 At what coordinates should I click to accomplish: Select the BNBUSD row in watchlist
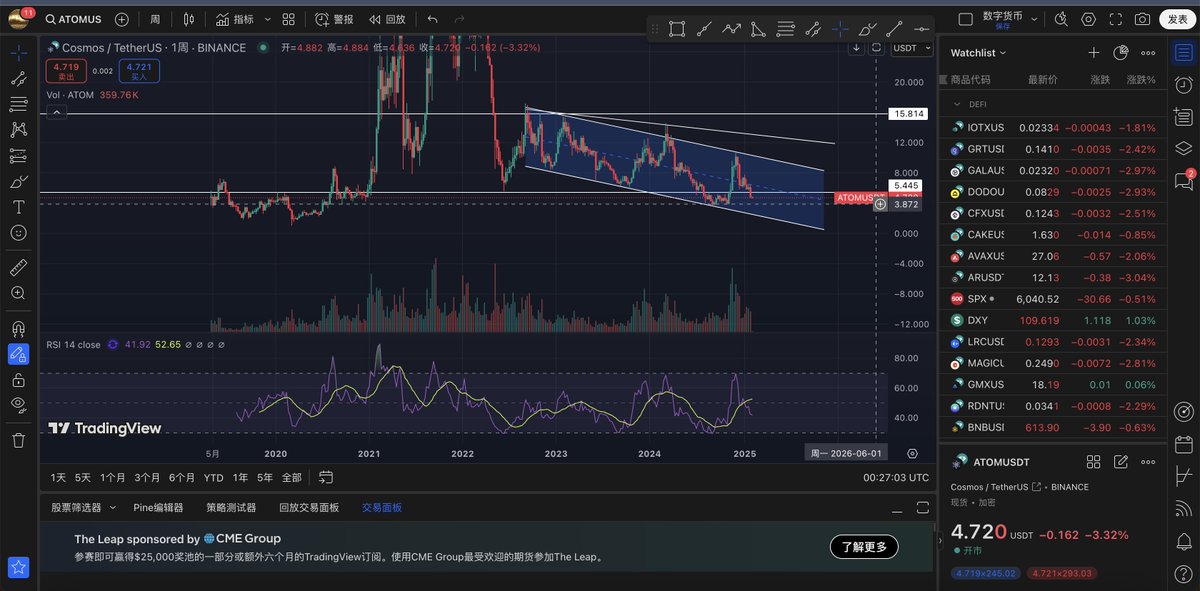(x=1052, y=427)
